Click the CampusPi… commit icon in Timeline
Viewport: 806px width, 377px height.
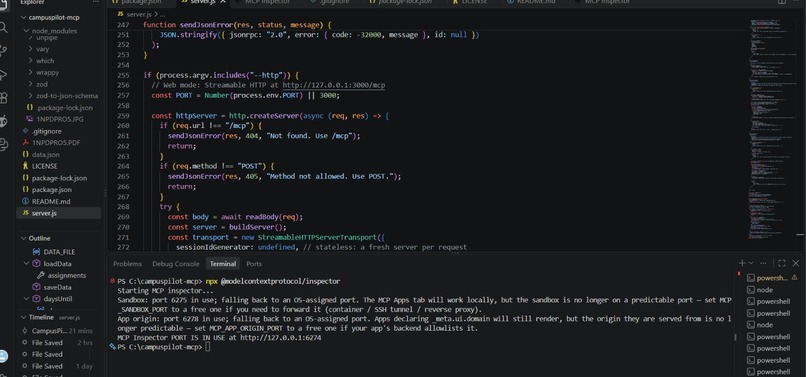click(25, 331)
